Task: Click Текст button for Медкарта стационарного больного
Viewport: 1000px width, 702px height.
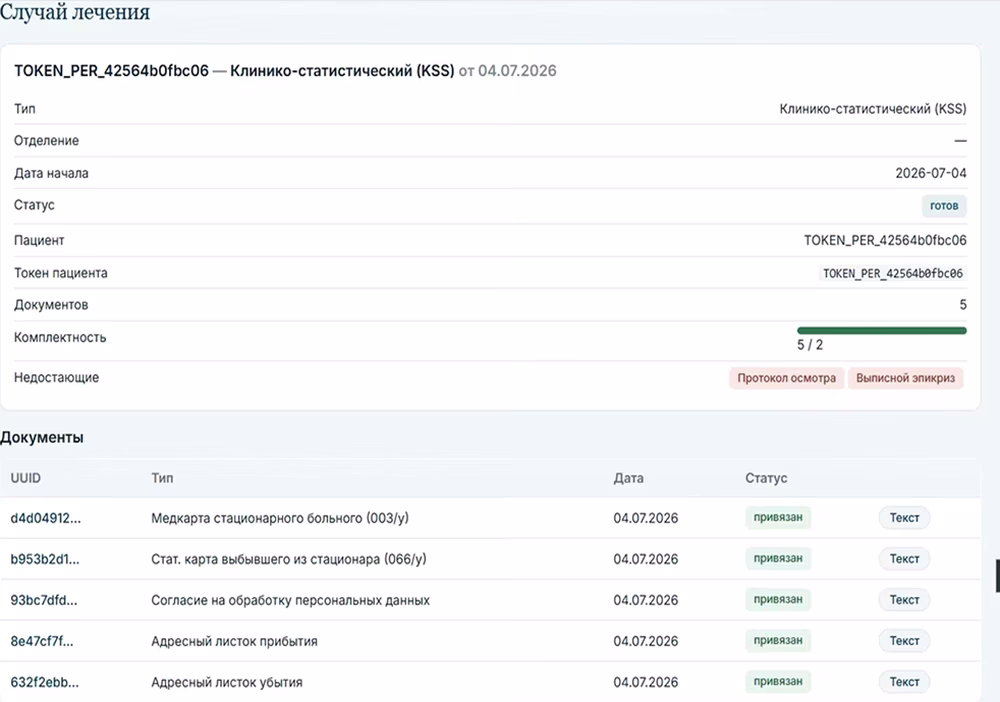Action: (x=904, y=518)
